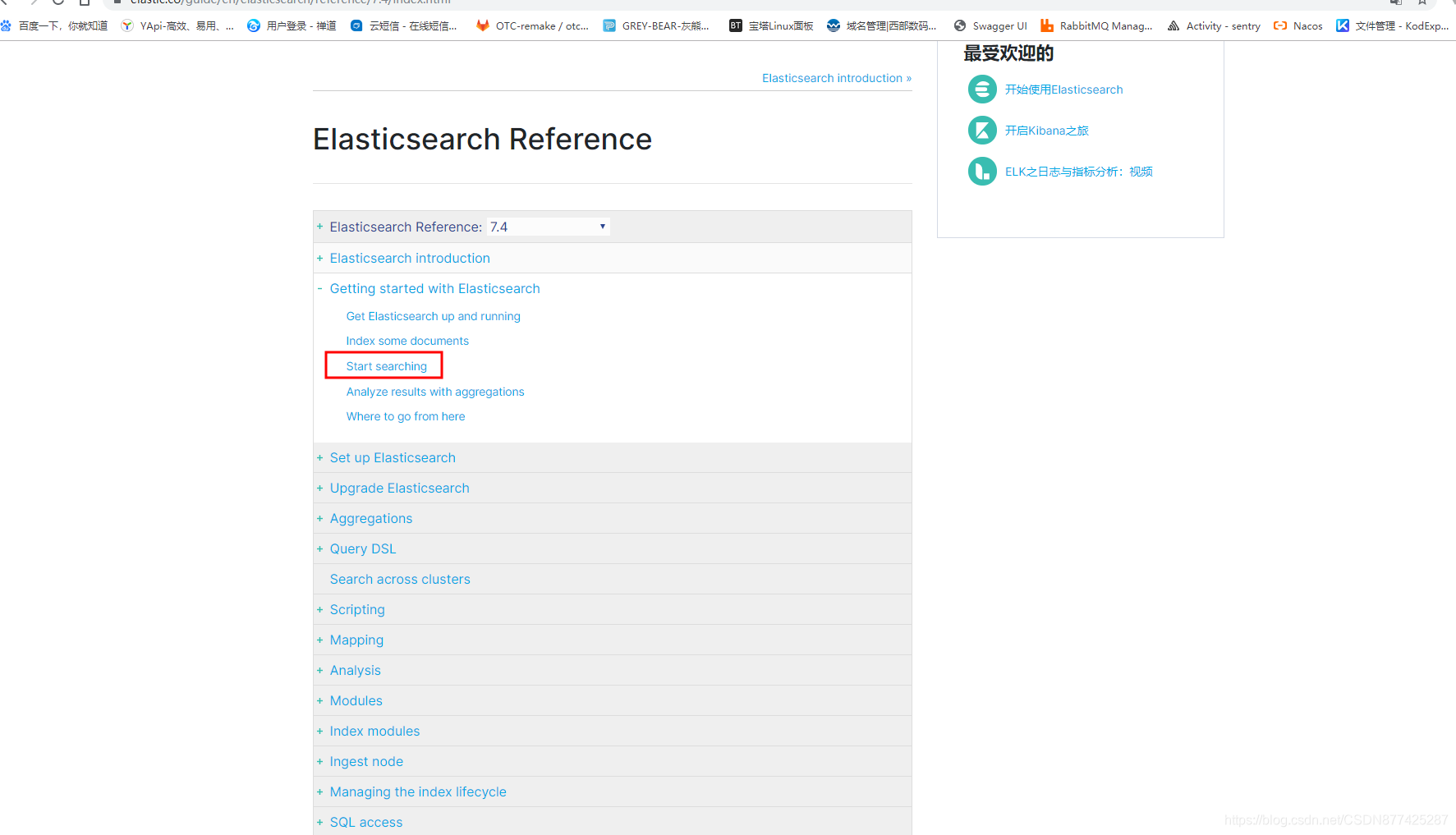Expand the Scripting plus toggle

(319, 609)
